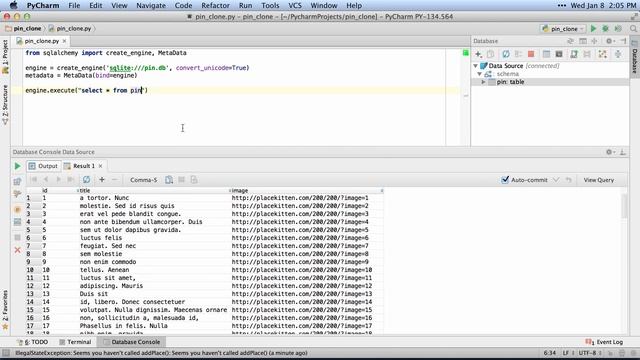Delete row with the minus icon
This screenshot has height=360, width=640.
114,180
